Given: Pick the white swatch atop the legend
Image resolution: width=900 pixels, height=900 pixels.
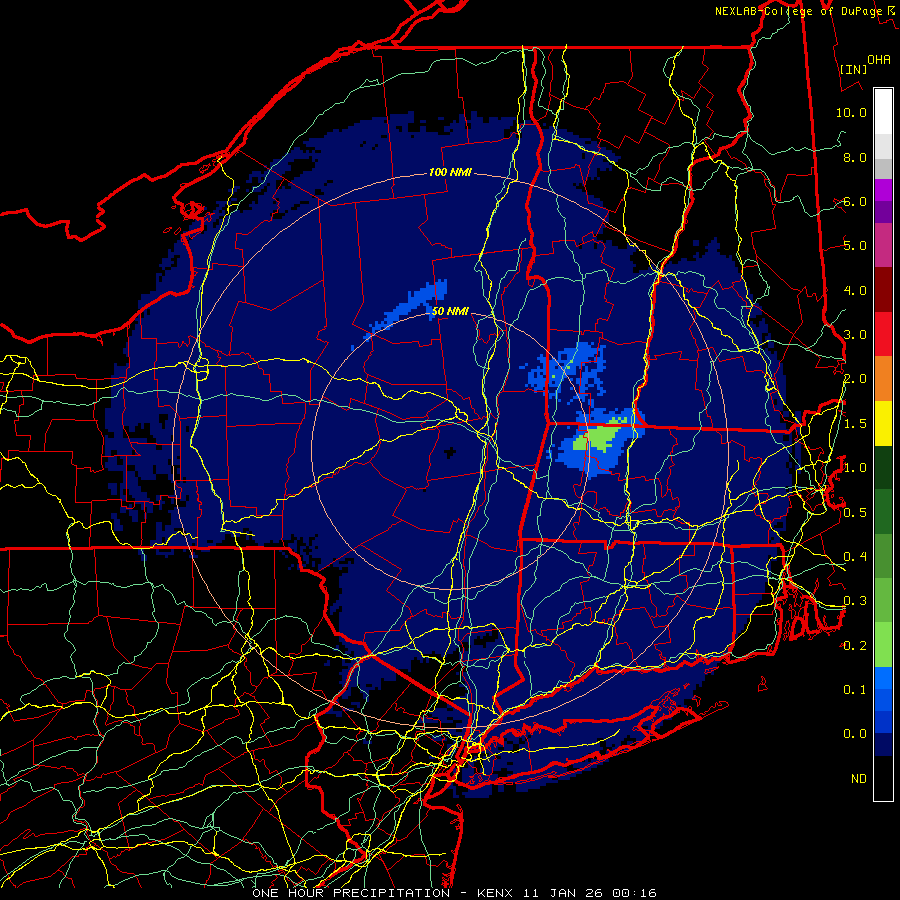Looking at the screenshot, I should pyautogui.click(x=883, y=112).
